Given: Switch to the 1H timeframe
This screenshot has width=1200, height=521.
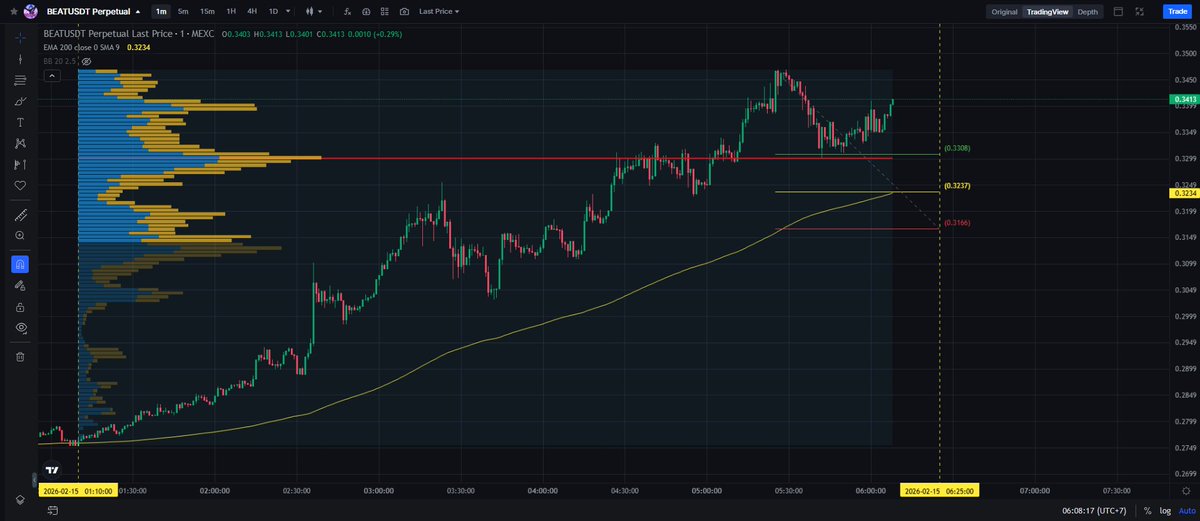Looking at the screenshot, I should click(x=231, y=11).
